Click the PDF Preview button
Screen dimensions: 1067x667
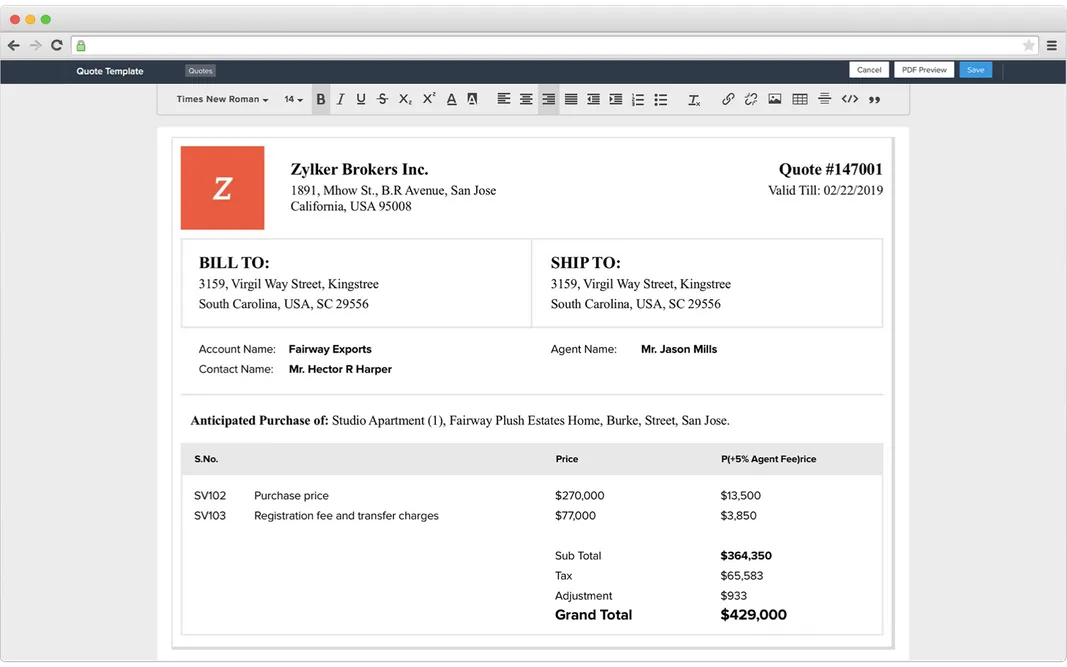point(923,69)
